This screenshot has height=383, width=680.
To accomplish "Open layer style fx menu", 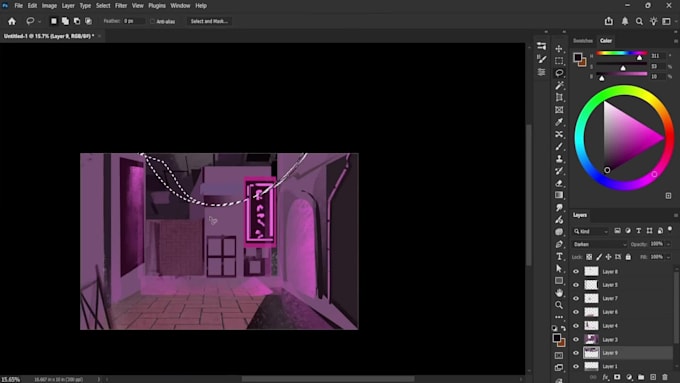I will [605, 377].
